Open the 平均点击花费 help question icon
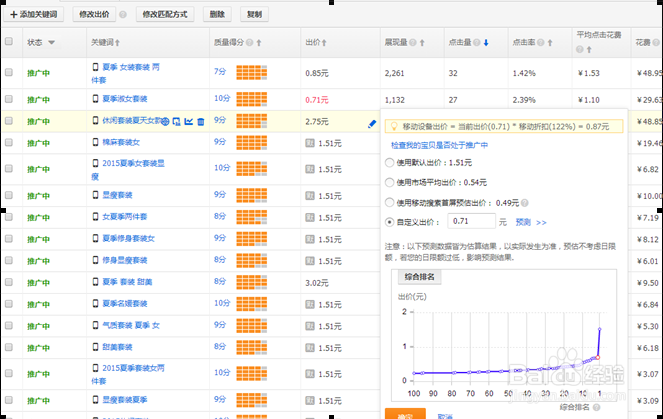The height and width of the screenshot is (419, 663). pos(580,49)
